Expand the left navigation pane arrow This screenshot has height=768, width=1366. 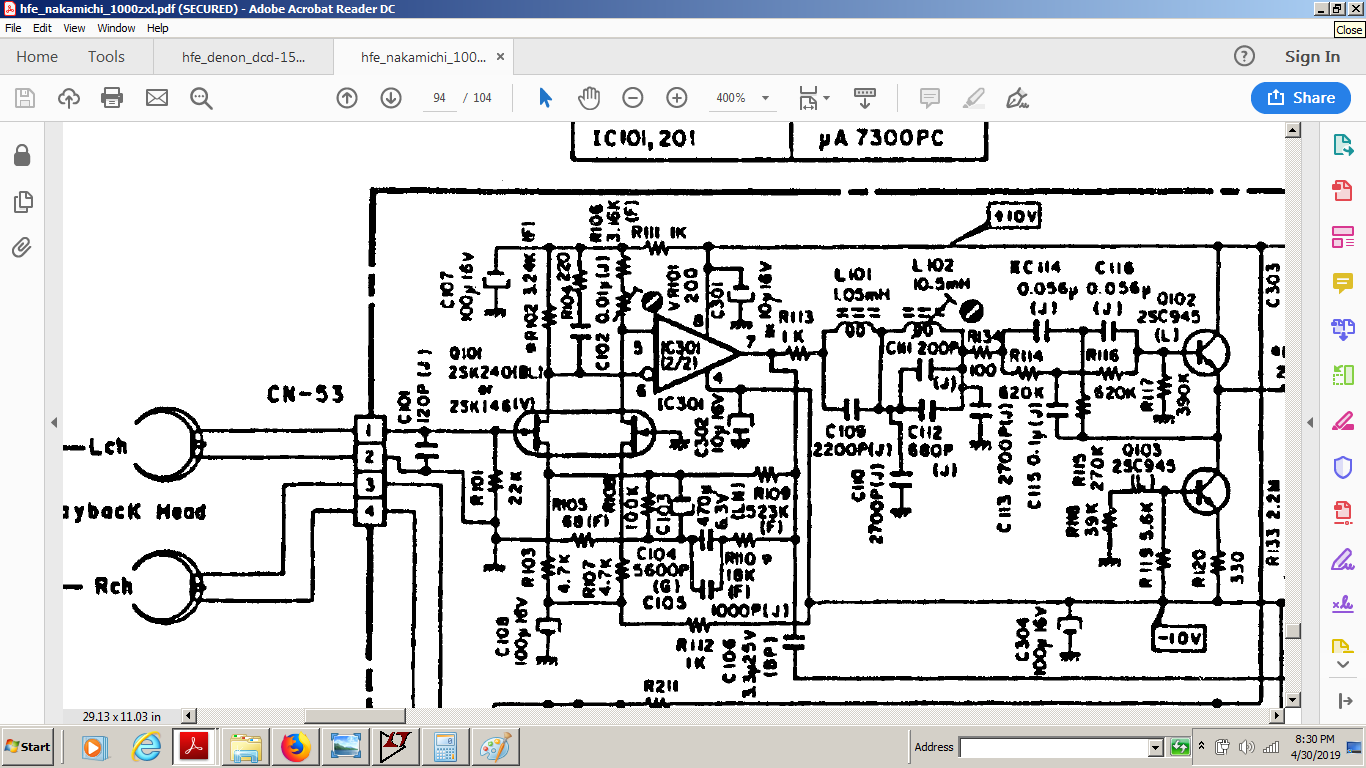[55, 423]
